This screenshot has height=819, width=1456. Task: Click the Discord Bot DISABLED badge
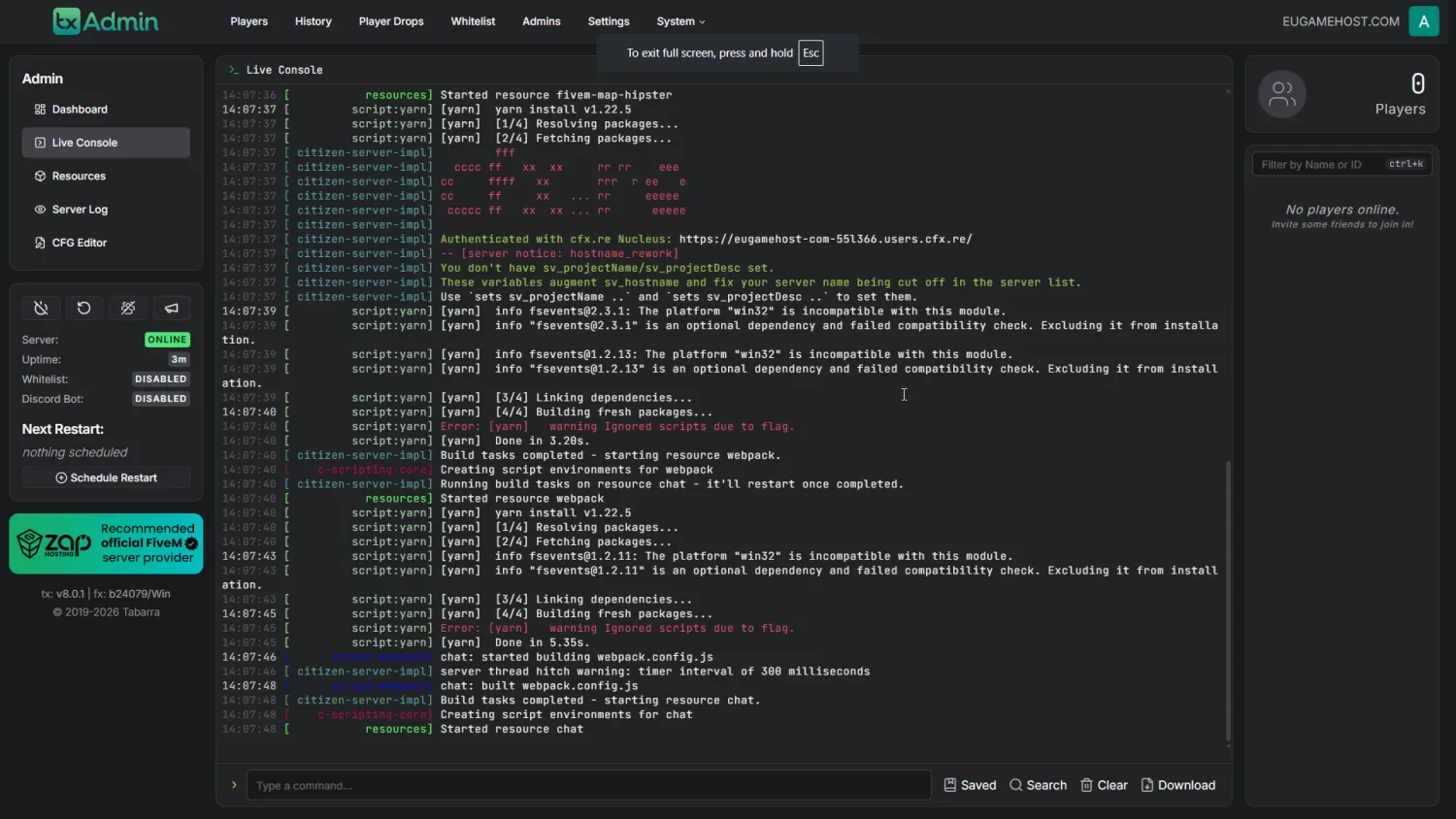click(160, 399)
